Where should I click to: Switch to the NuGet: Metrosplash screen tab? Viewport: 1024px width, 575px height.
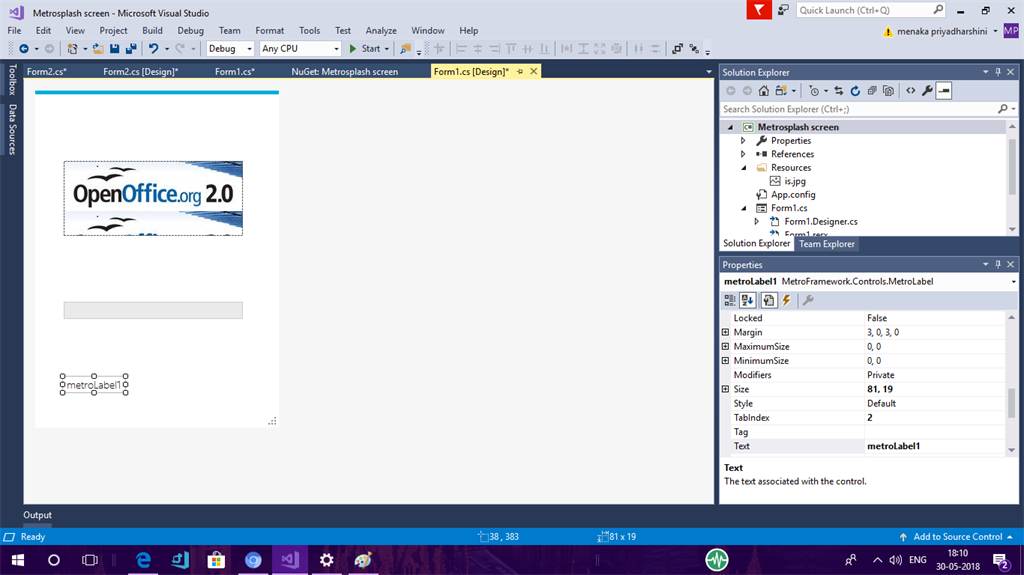(344, 72)
